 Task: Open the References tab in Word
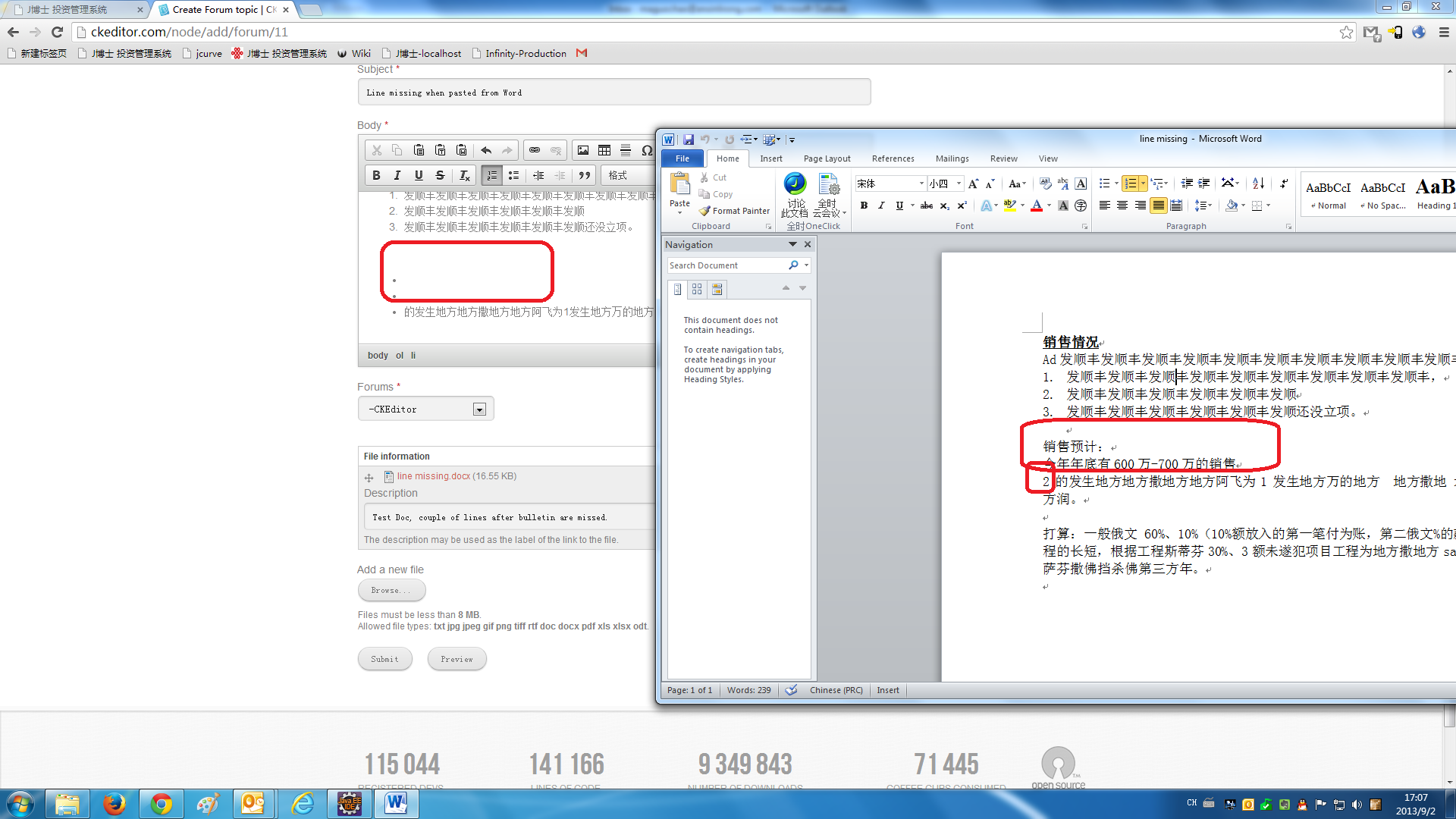pyautogui.click(x=893, y=158)
